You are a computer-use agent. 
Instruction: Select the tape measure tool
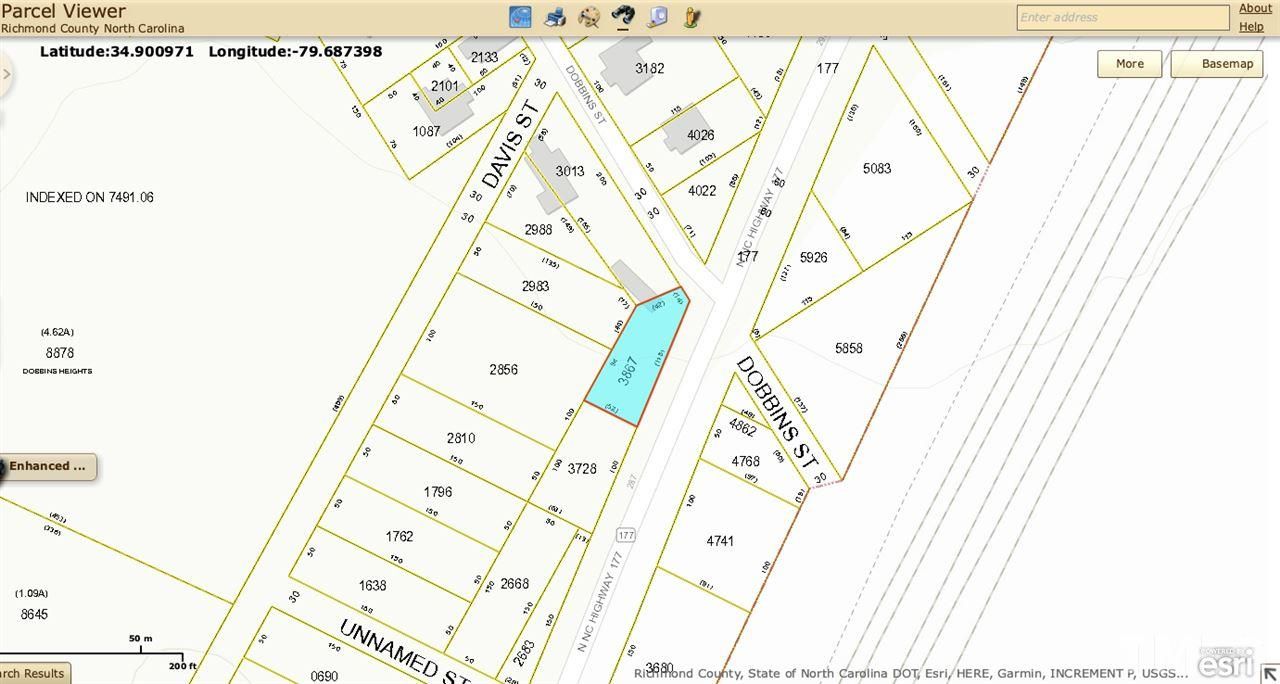pyautogui.click(x=656, y=16)
